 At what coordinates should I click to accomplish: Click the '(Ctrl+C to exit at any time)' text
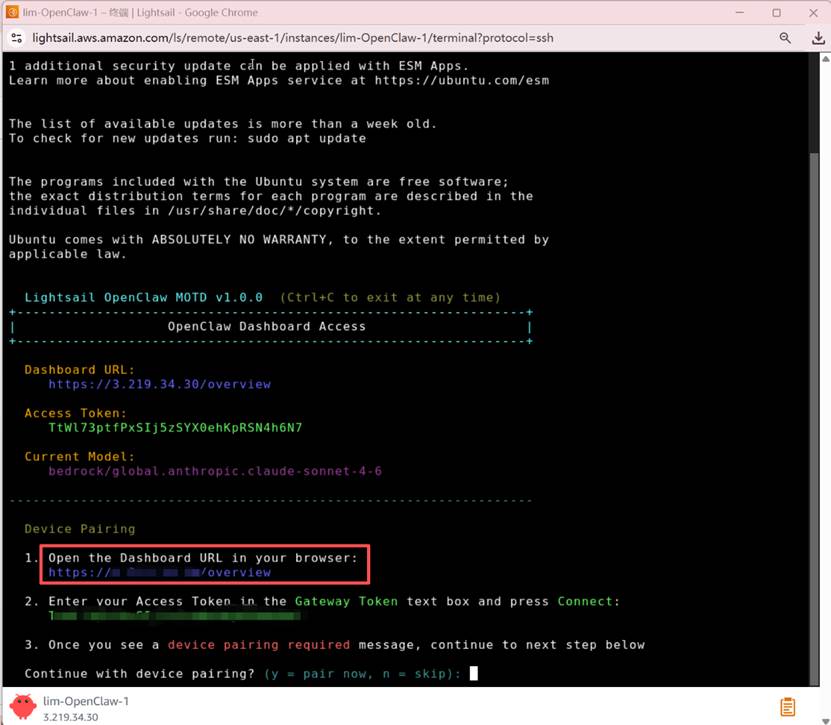pos(390,297)
